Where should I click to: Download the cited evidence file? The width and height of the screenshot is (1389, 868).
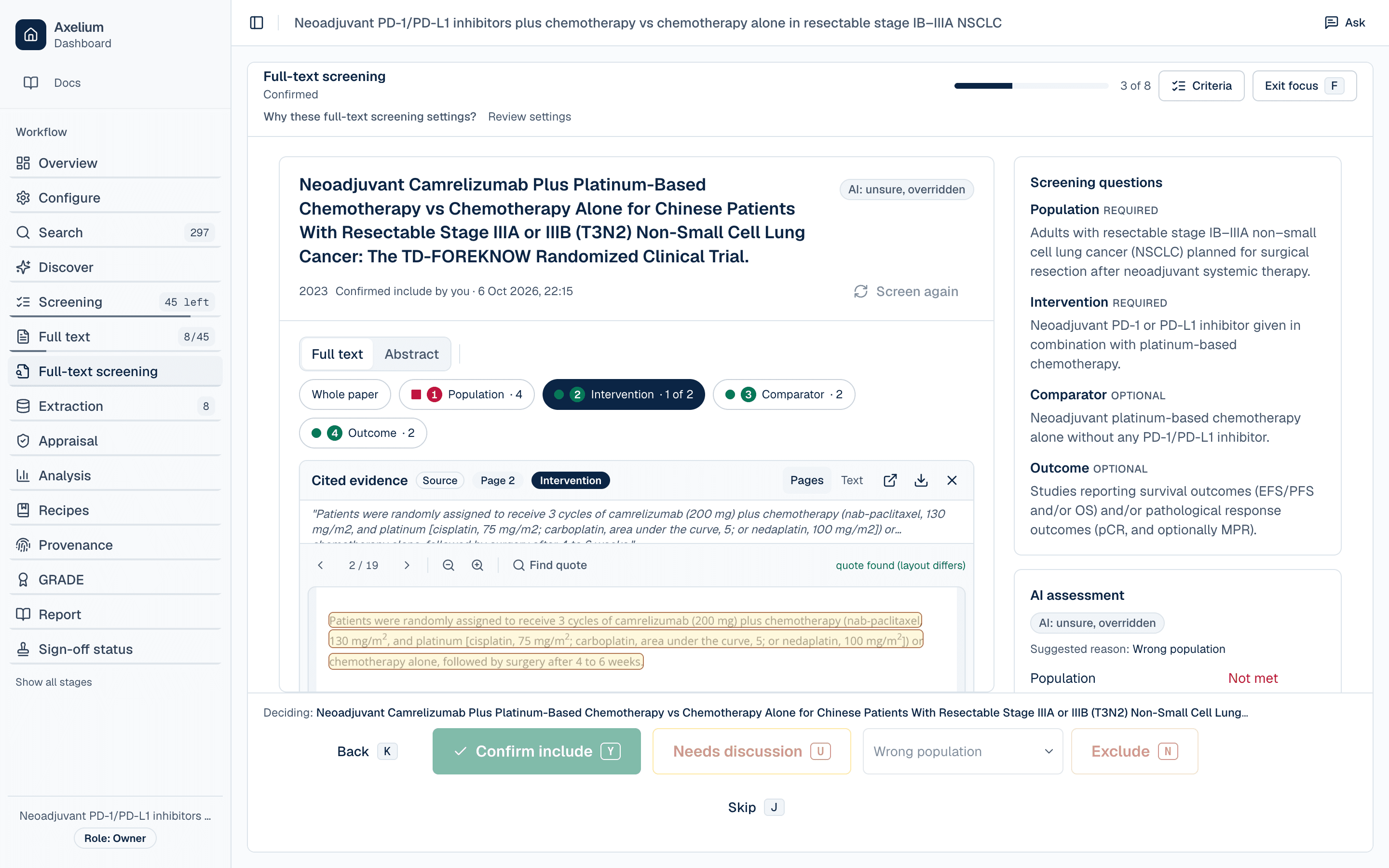point(921,480)
